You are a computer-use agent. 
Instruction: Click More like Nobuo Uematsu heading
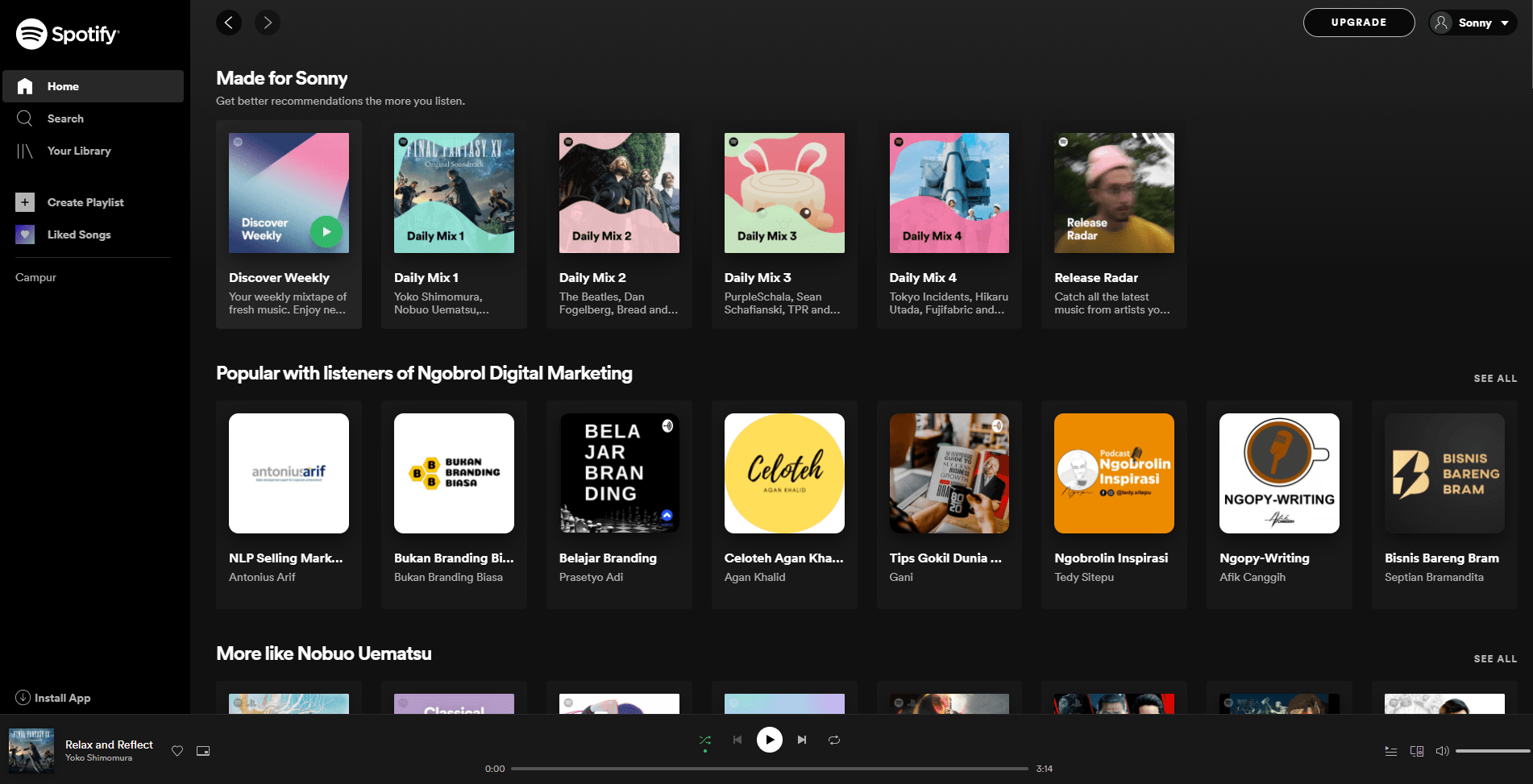point(324,653)
